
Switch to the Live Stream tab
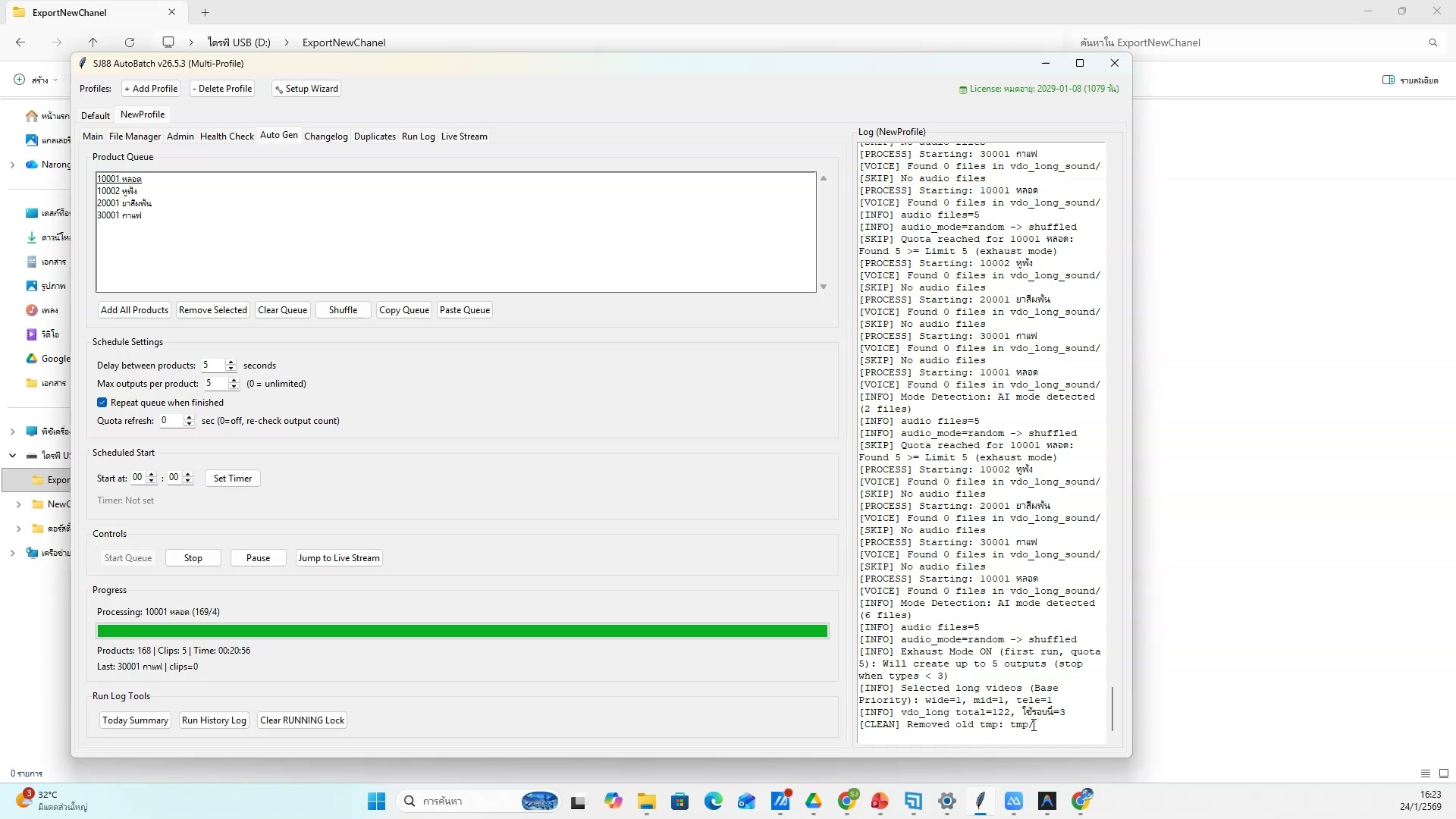coord(464,136)
